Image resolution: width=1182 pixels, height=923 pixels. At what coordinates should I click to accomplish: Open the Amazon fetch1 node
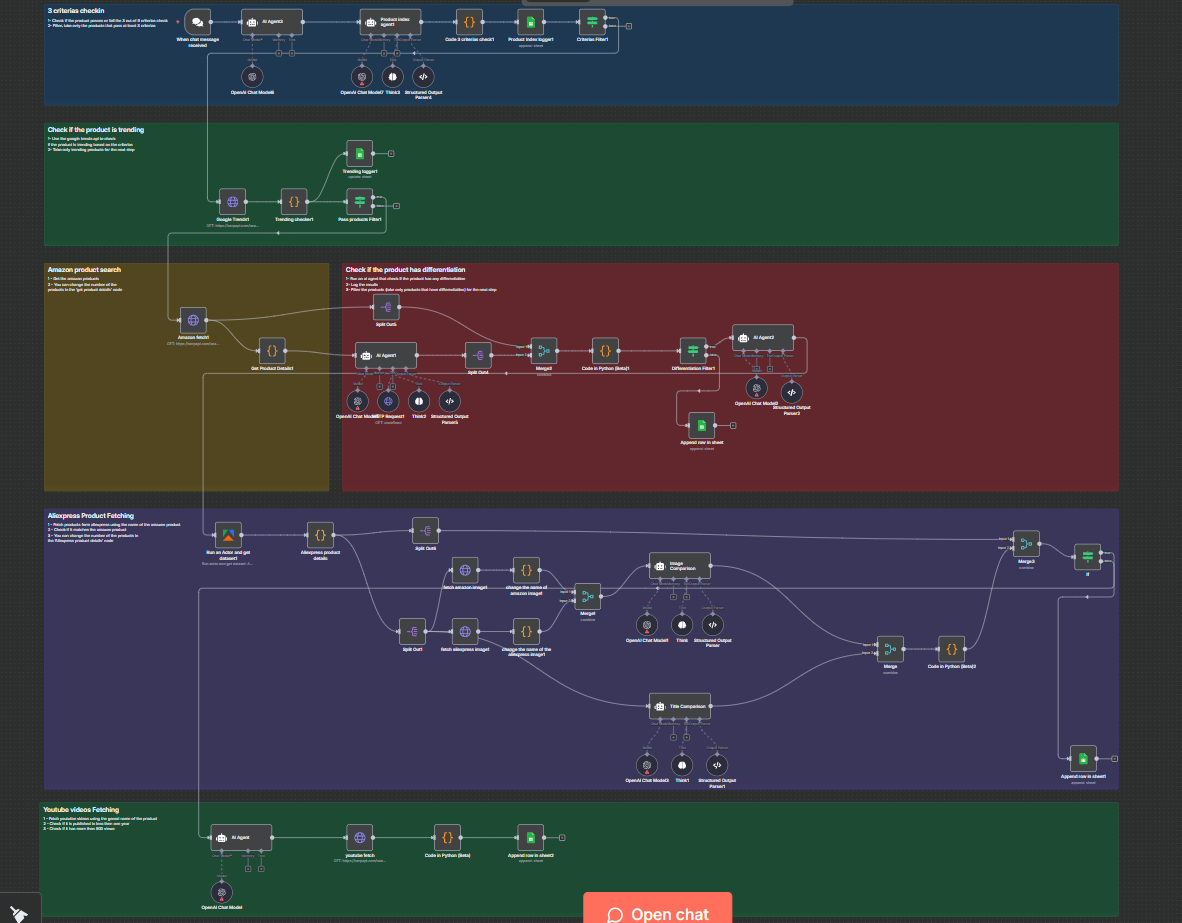pyautogui.click(x=191, y=320)
